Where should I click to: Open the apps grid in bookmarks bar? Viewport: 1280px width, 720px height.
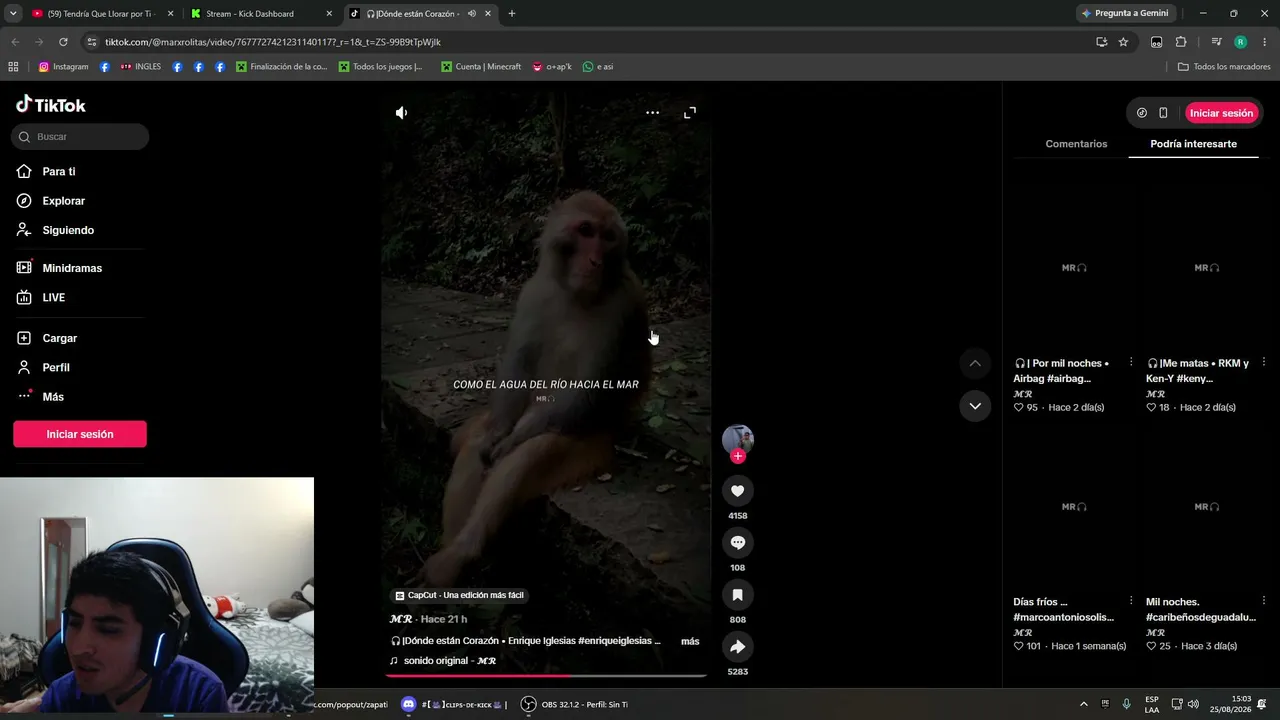pyautogui.click(x=13, y=67)
